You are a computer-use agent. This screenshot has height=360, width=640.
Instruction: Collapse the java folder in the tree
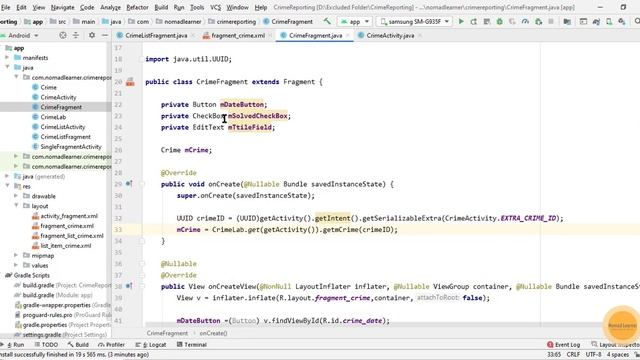point(7,67)
